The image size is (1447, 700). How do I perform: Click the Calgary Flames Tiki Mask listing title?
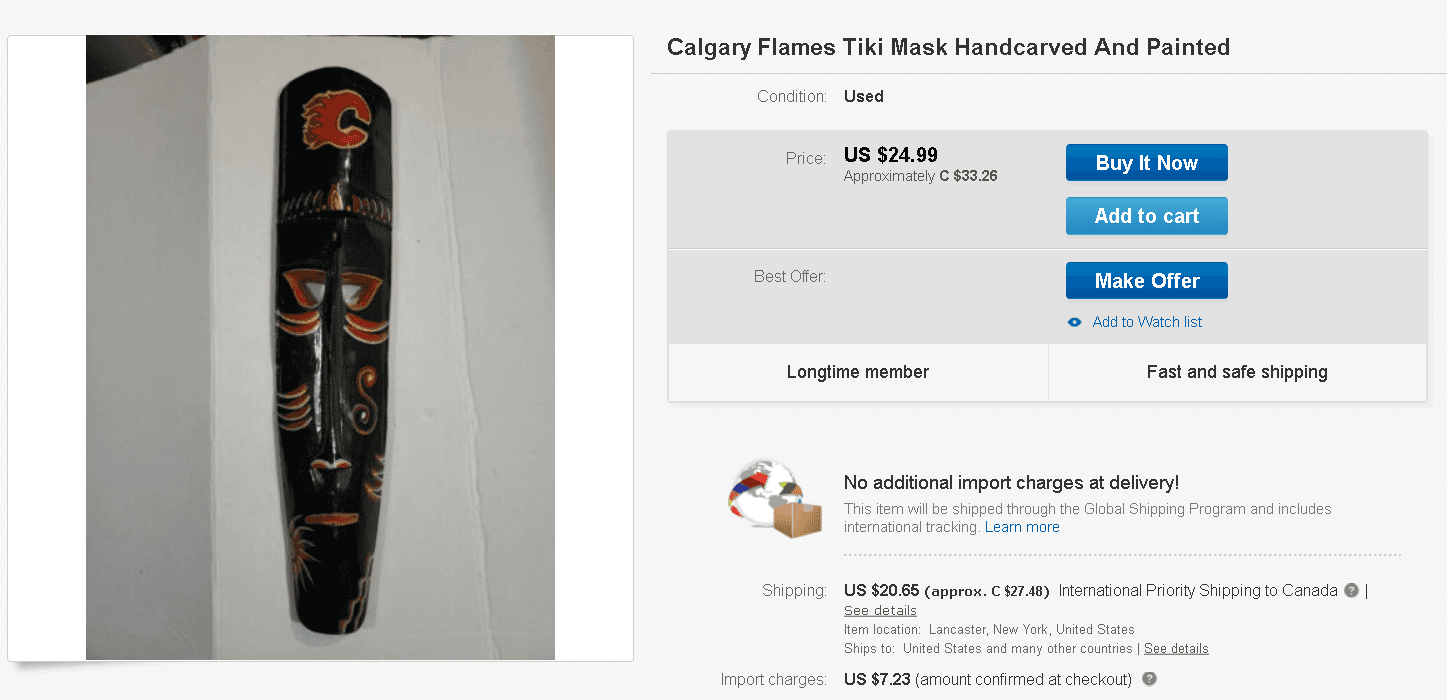[948, 47]
